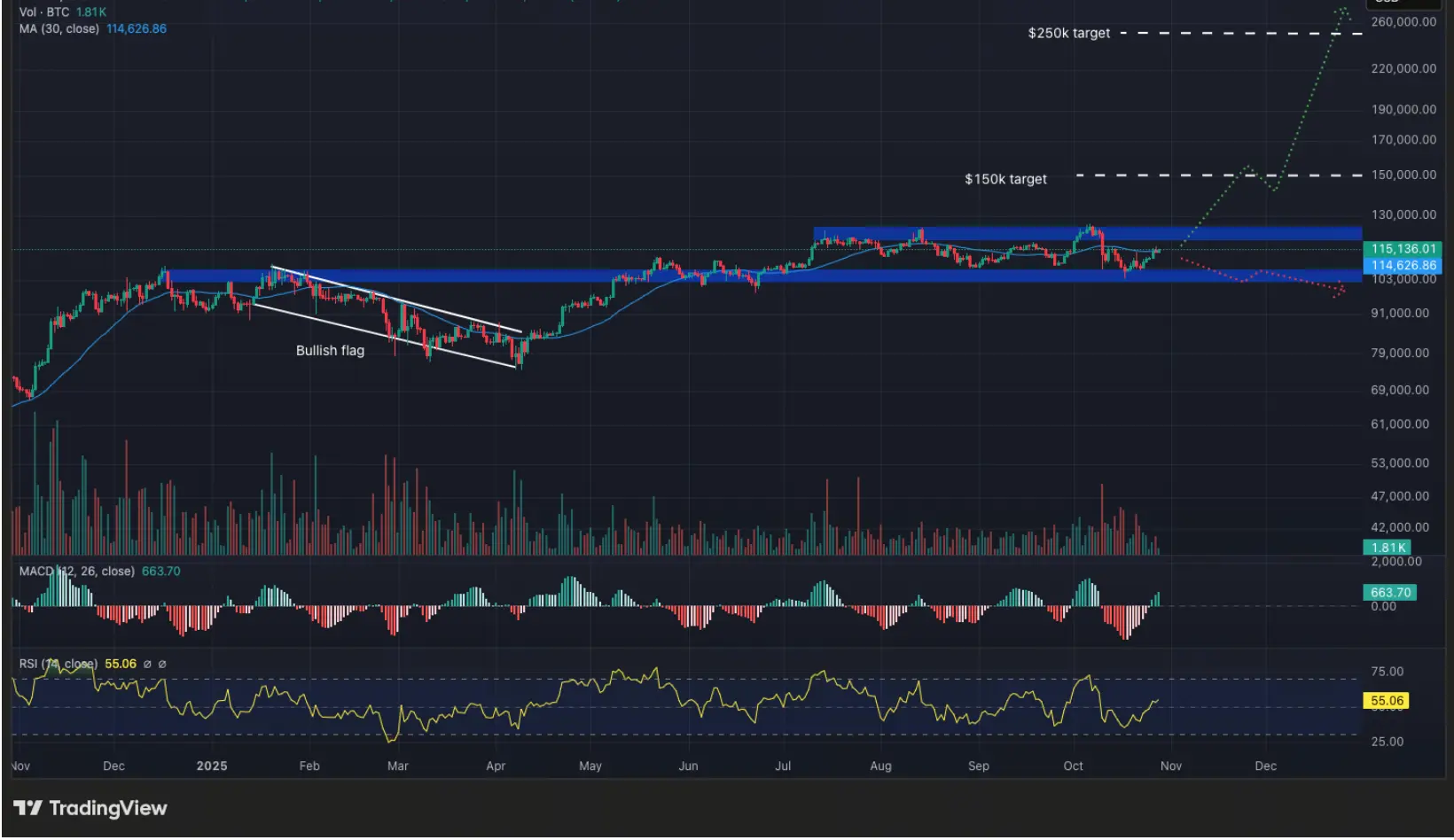Click the 130,000.00 price axis label
The image size is (1454, 840).
point(1403,215)
